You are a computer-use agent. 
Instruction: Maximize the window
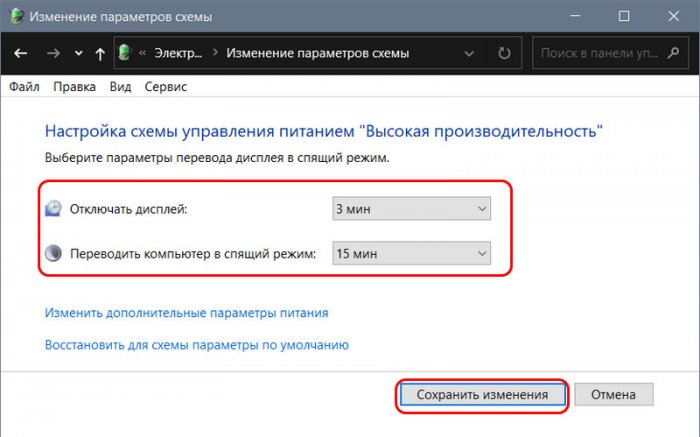click(x=624, y=17)
